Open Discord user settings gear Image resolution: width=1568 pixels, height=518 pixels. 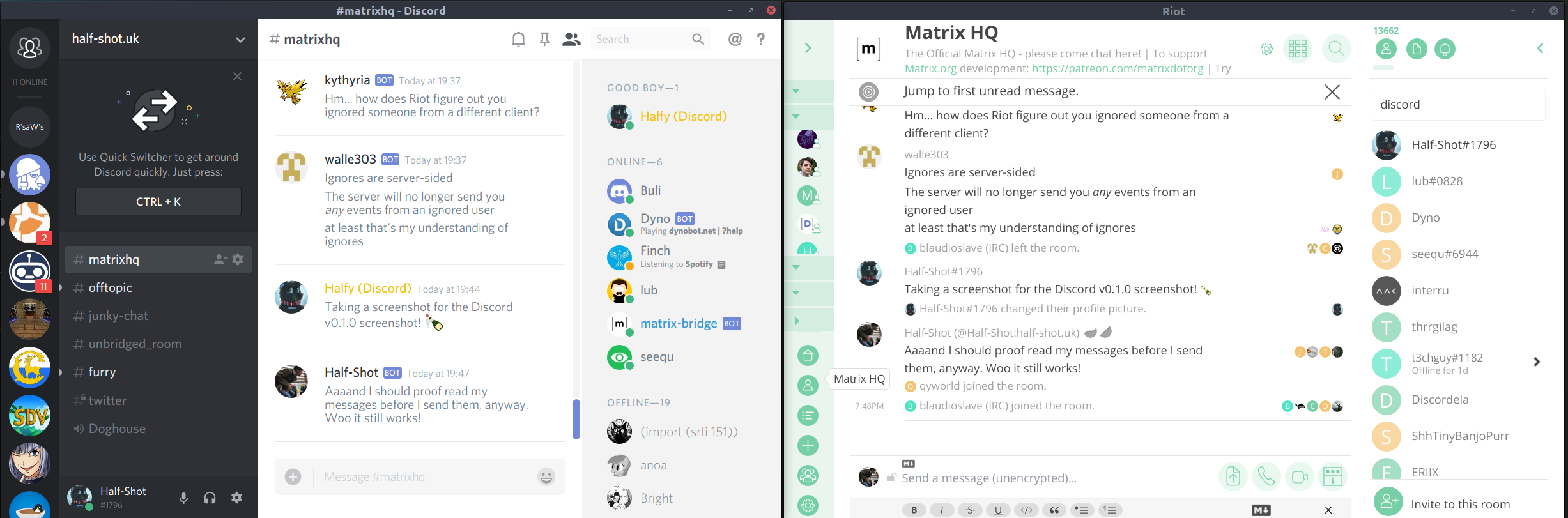point(236,498)
